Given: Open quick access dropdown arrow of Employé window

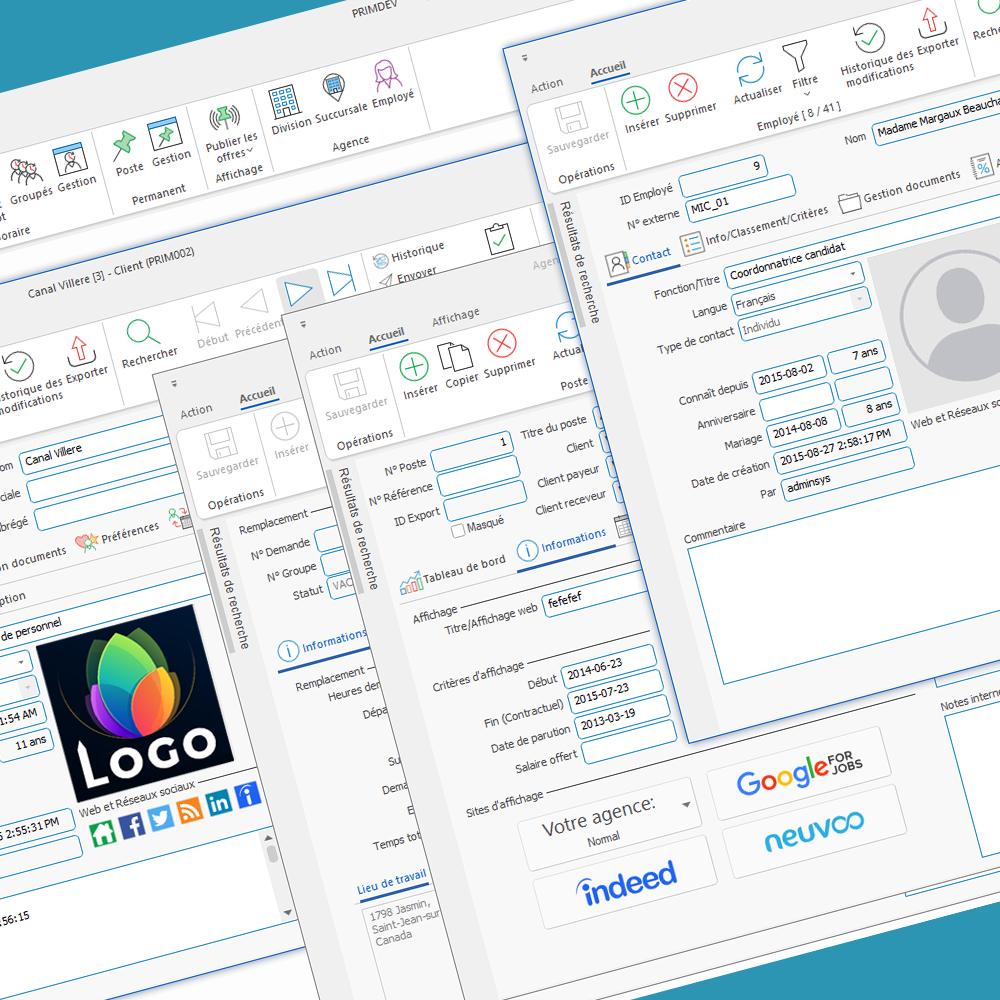Looking at the screenshot, I should (x=525, y=57).
